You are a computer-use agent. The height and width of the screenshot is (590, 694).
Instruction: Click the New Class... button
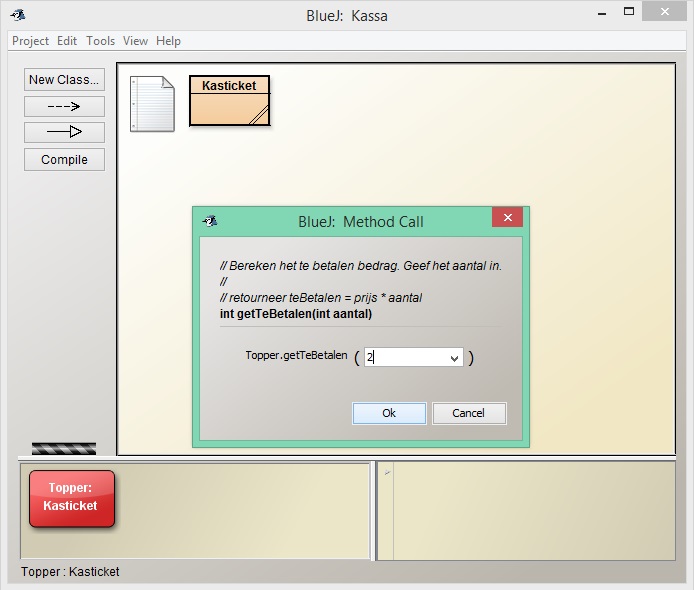64,80
